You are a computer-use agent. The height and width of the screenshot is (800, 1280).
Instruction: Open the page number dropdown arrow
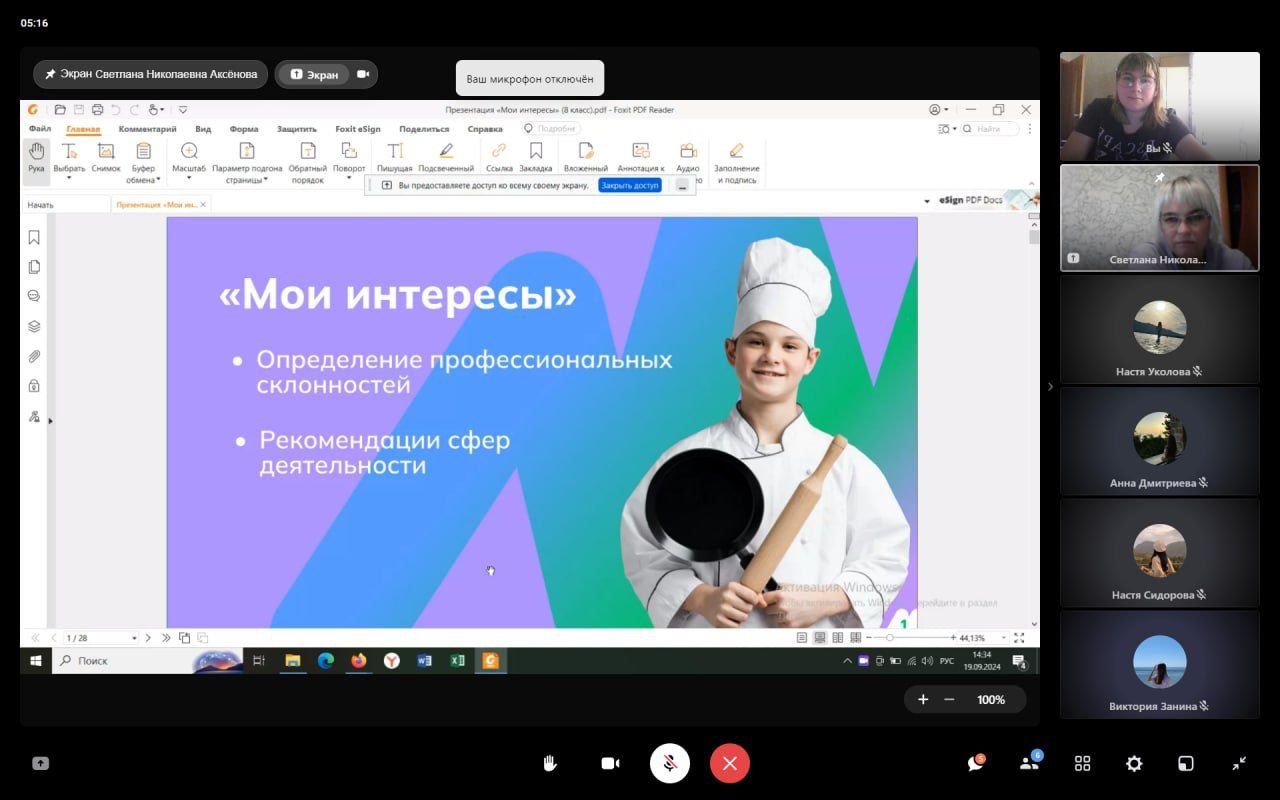[134, 638]
